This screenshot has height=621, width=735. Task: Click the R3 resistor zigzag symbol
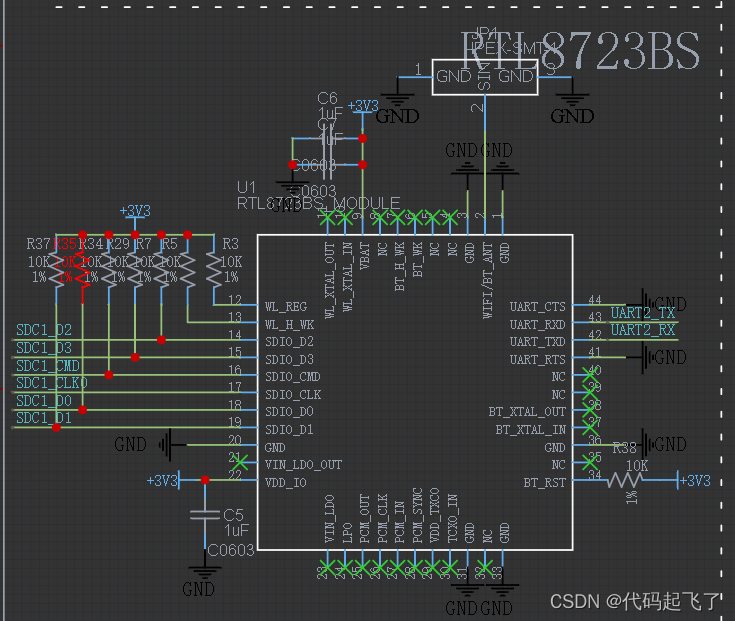(214, 269)
